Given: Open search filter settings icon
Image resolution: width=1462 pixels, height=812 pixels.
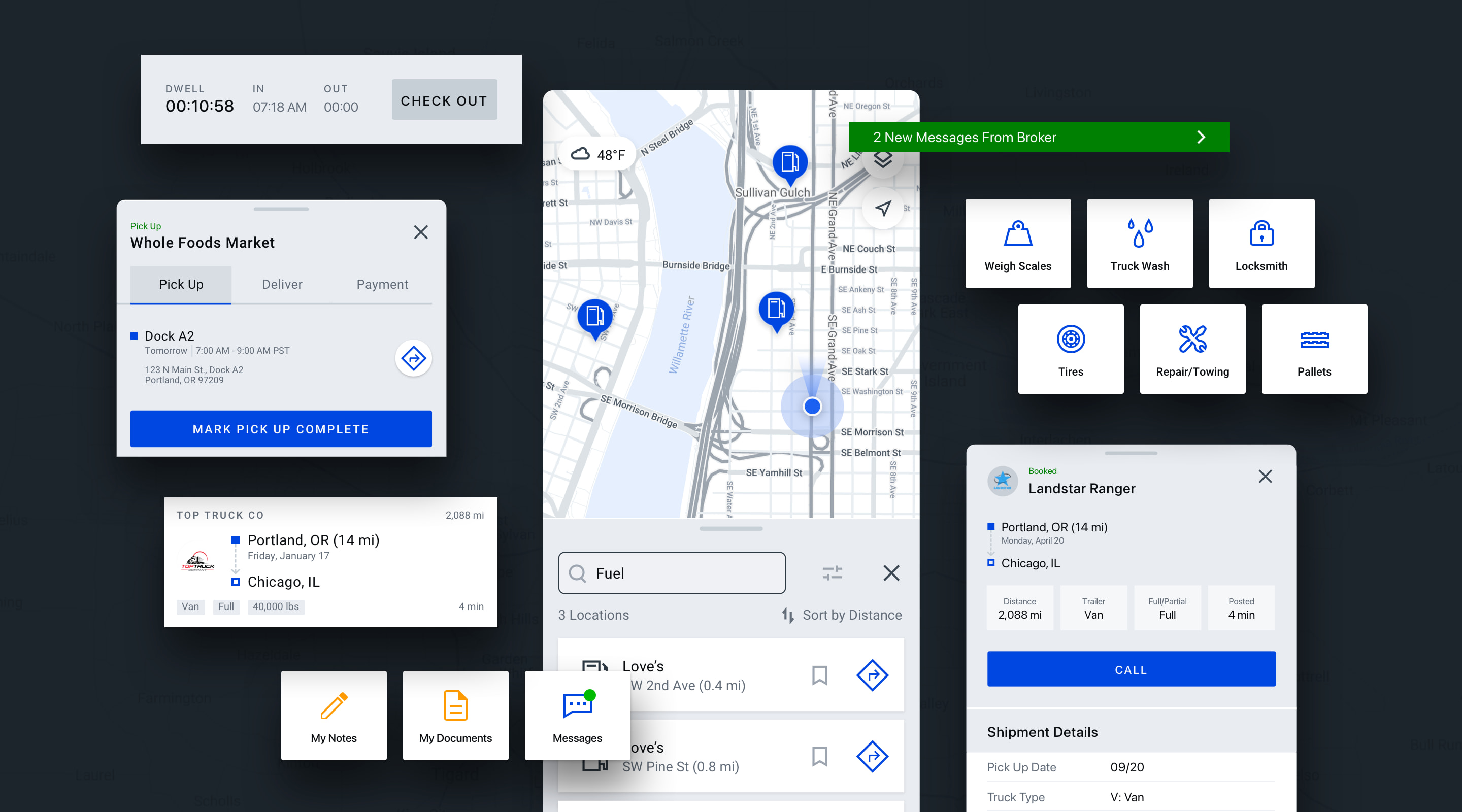Looking at the screenshot, I should 832,573.
